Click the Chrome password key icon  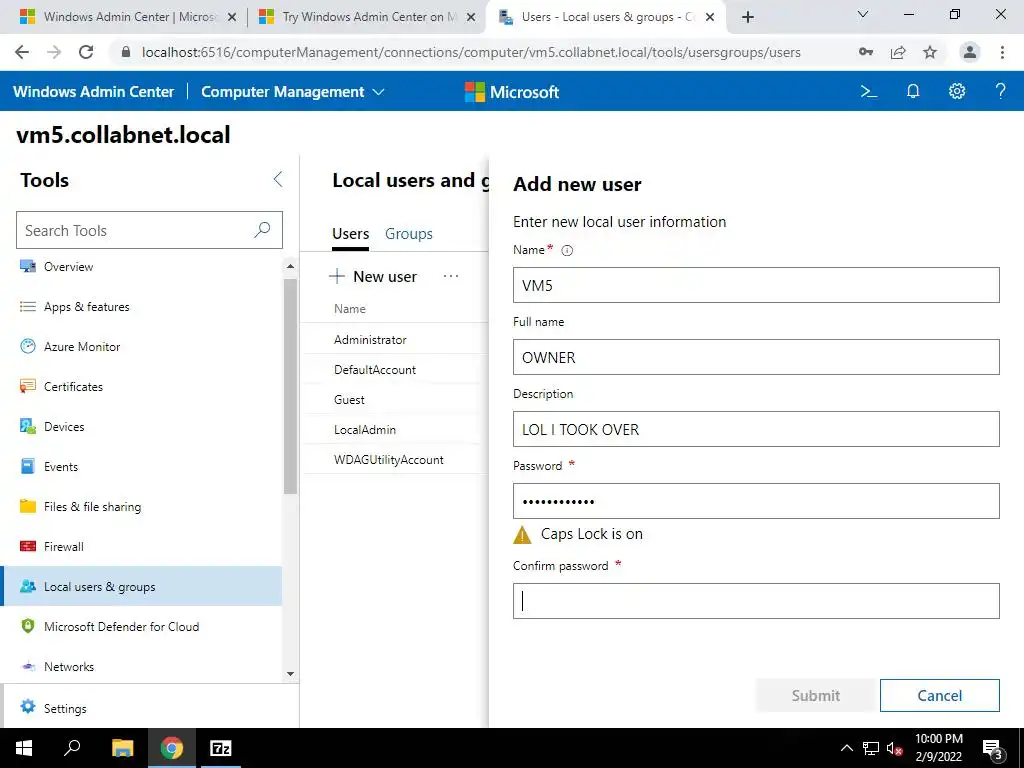coord(866,52)
